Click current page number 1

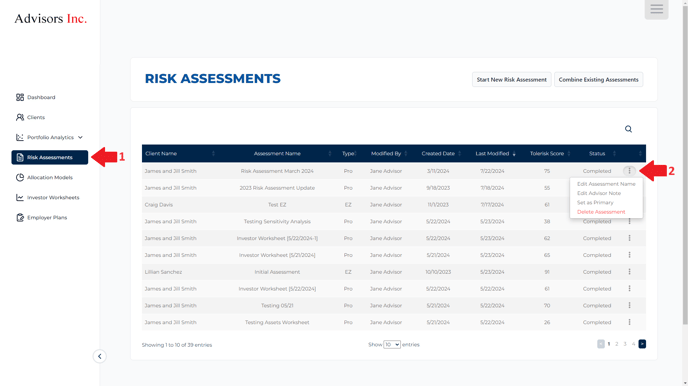[x=609, y=344]
